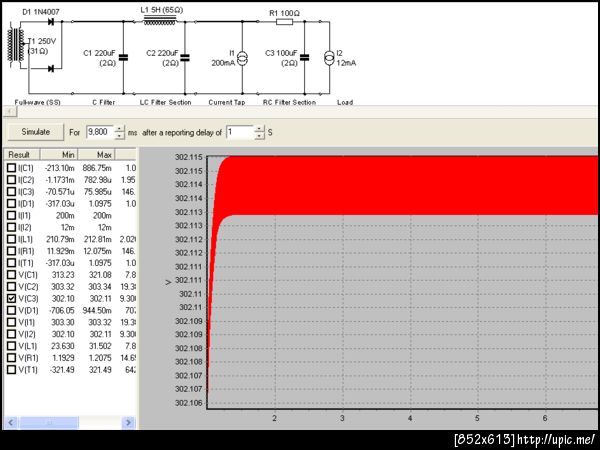The width and height of the screenshot is (600, 450).
Task: Select the T1 250V transformer symbol
Action: pyautogui.click(x=14, y=46)
